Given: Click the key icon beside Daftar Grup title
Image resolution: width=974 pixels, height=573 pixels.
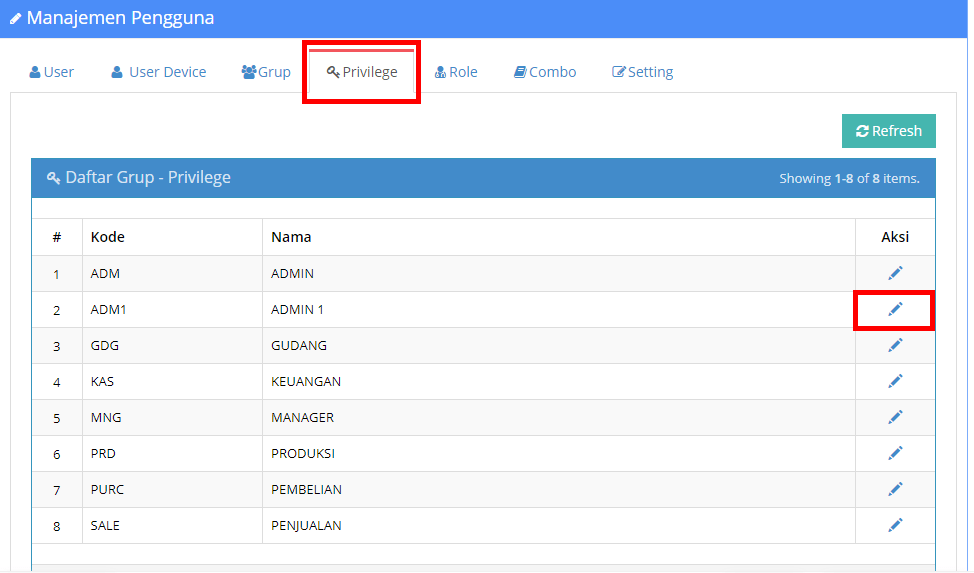Looking at the screenshot, I should point(53,178).
